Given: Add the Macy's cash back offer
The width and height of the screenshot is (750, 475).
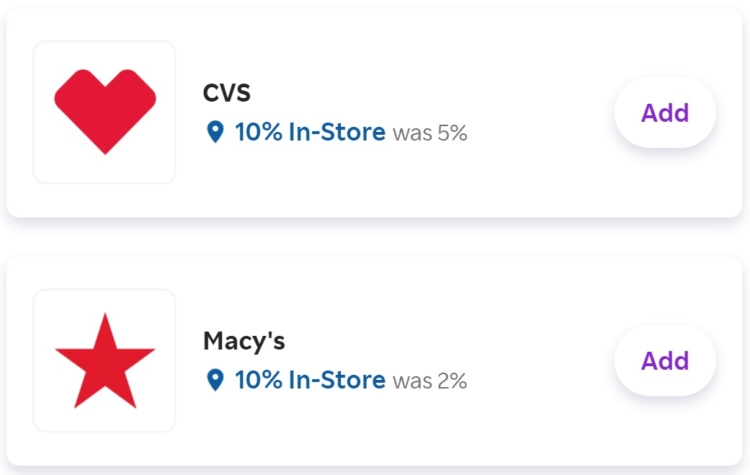Looking at the screenshot, I should [665, 361].
